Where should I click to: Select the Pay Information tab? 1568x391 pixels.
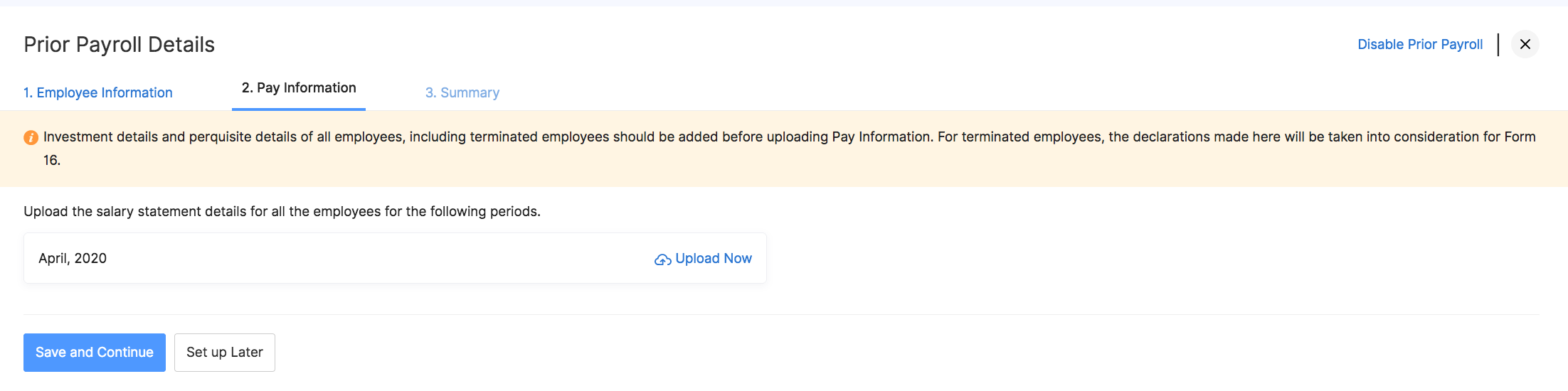299,87
